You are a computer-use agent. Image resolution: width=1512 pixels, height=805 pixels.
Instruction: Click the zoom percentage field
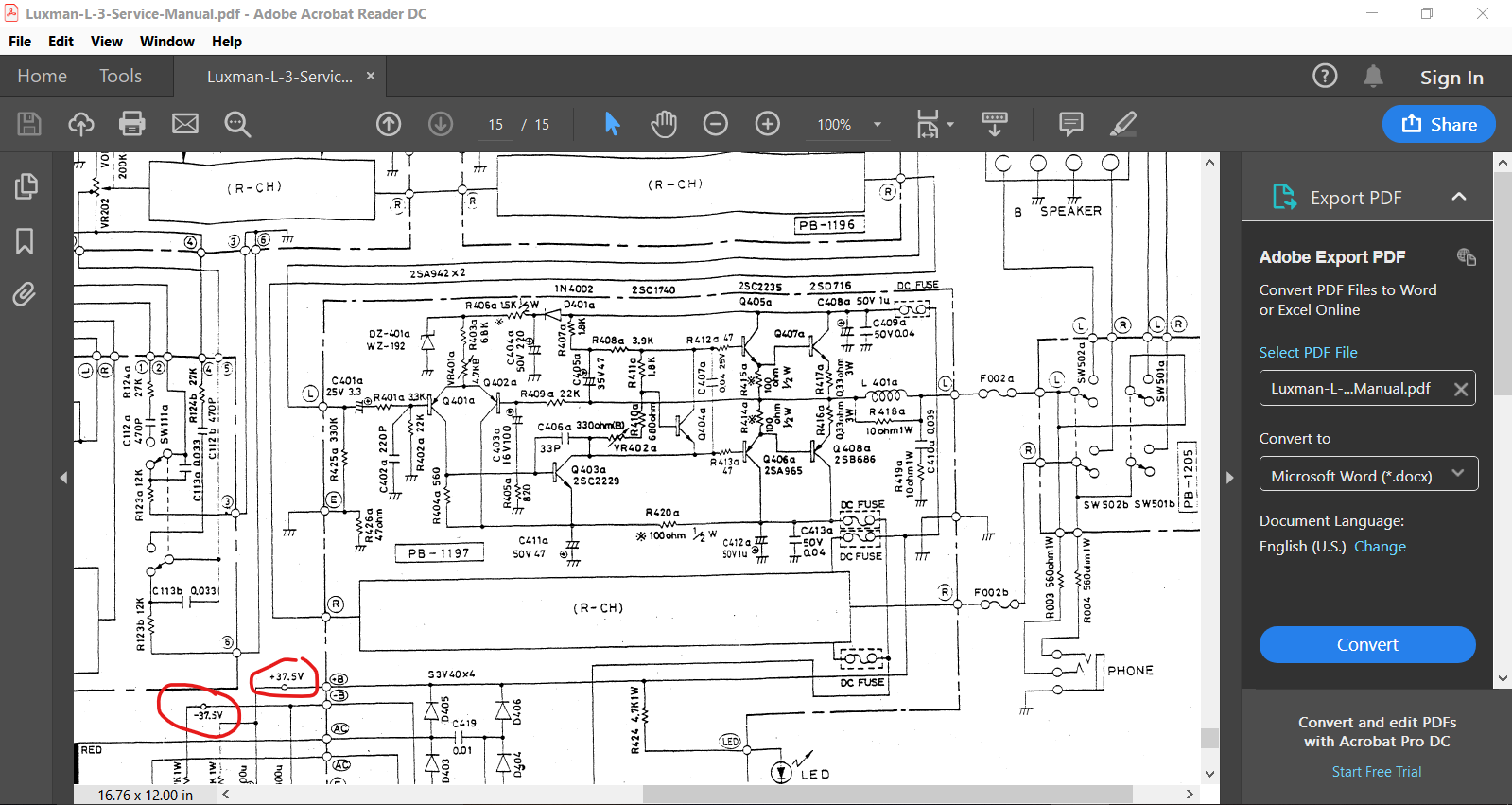coord(834,124)
